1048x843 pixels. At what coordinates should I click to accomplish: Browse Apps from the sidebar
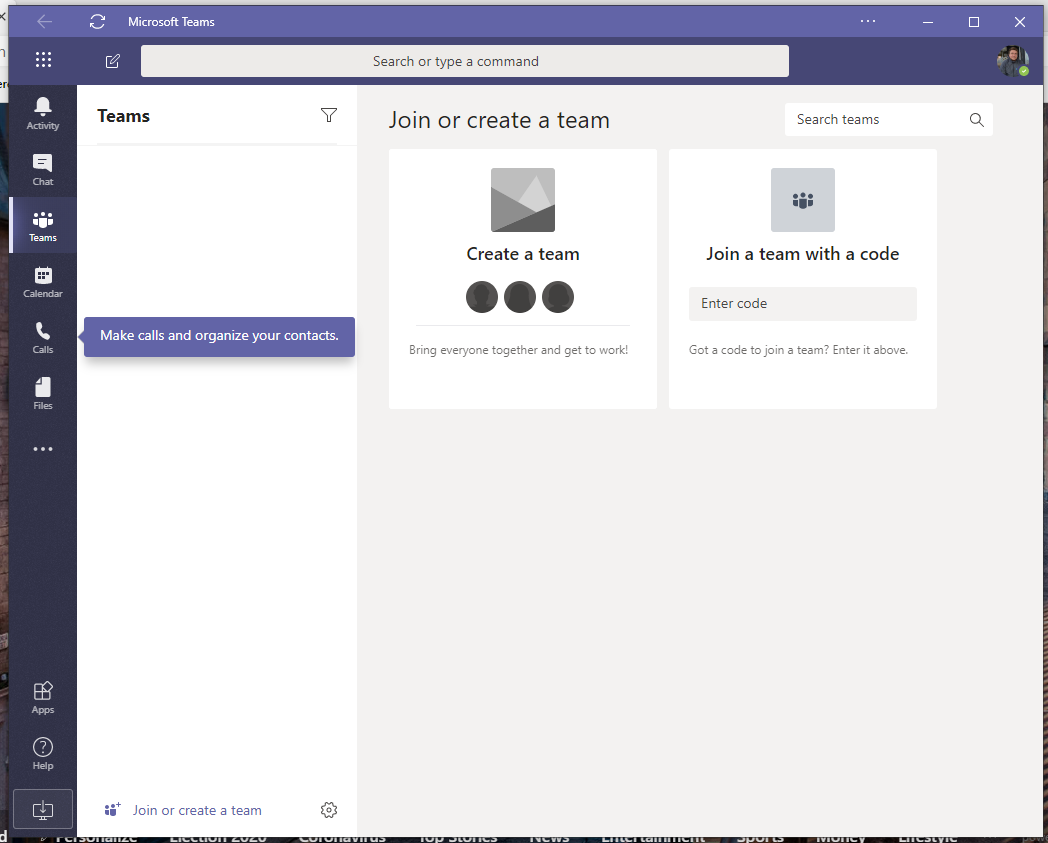(42, 697)
